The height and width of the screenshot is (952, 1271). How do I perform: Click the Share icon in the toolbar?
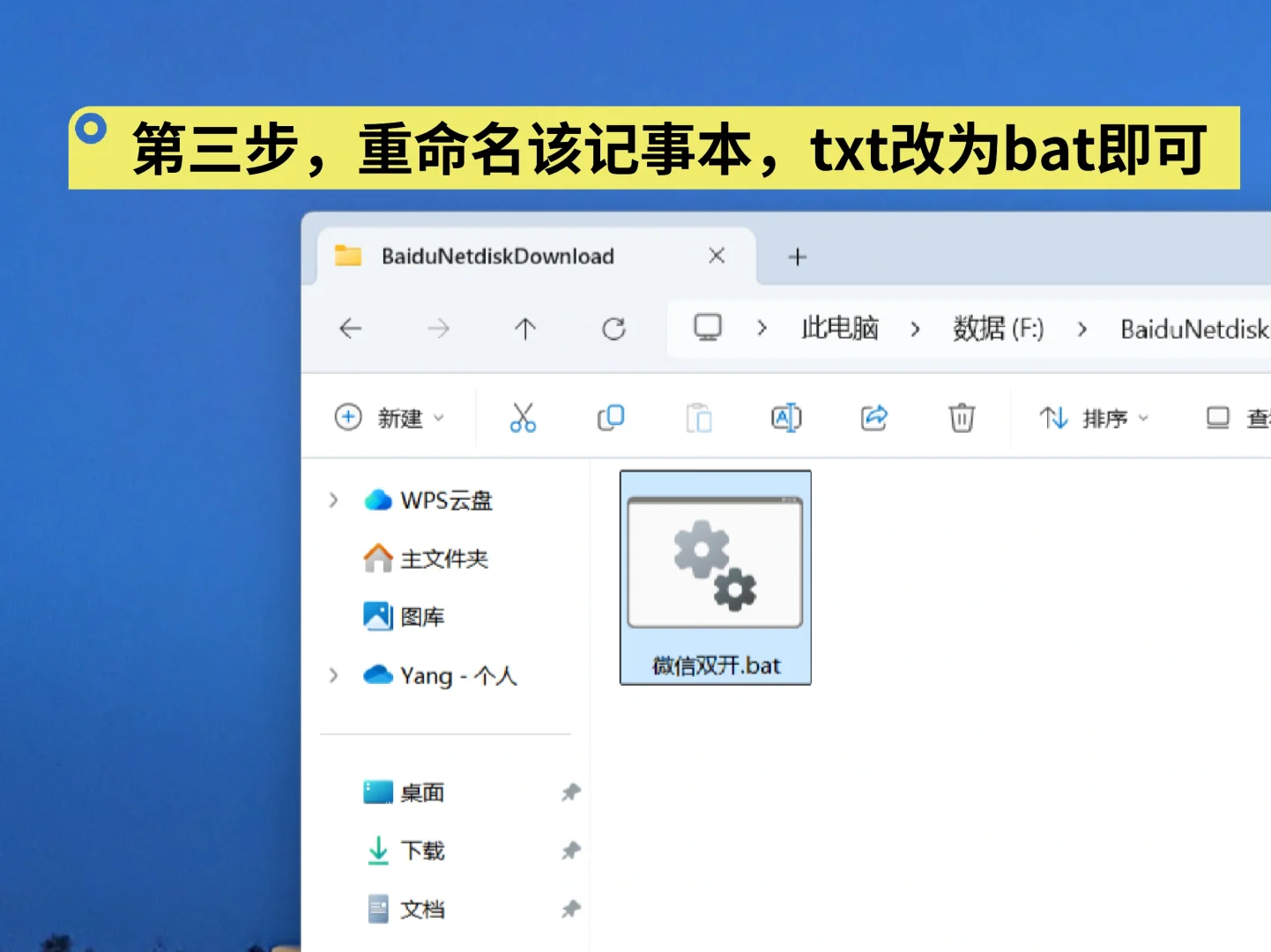[x=873, y=418]
